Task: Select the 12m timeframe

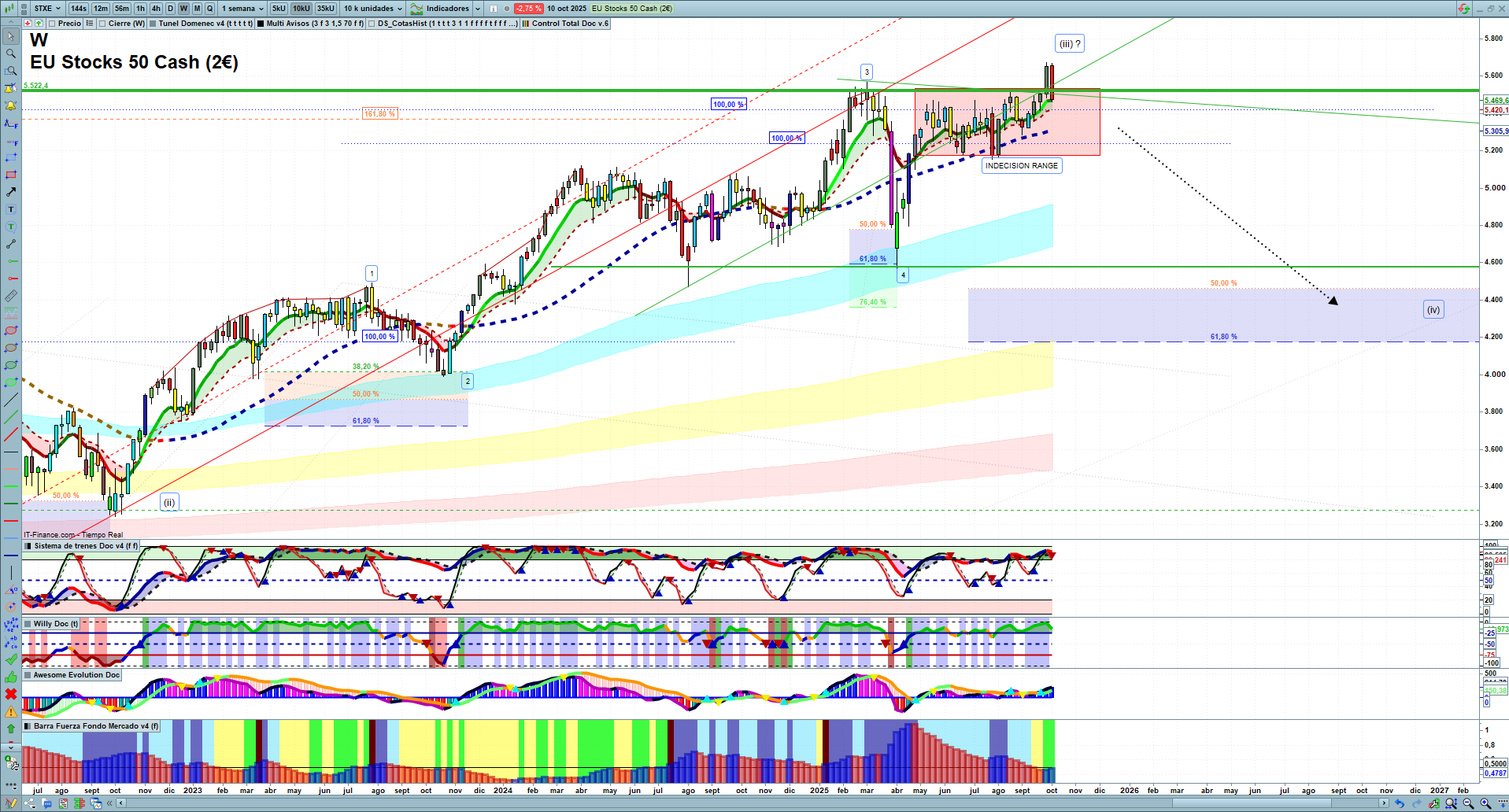Action: [x=101, y=9]
